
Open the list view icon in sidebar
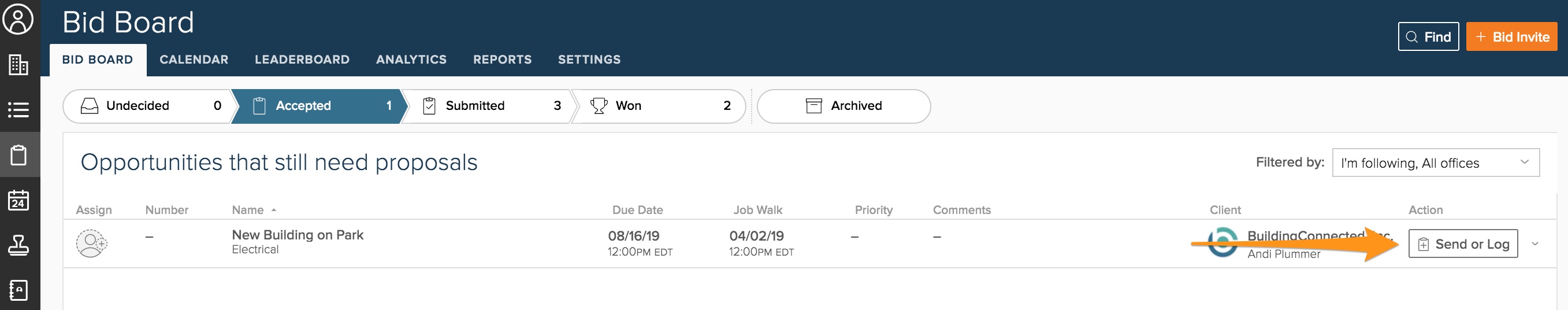[18, 110]
